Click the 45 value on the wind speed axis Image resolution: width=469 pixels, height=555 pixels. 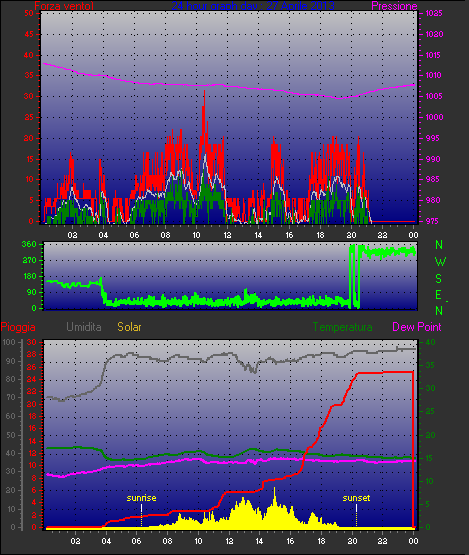pos(29,34)
